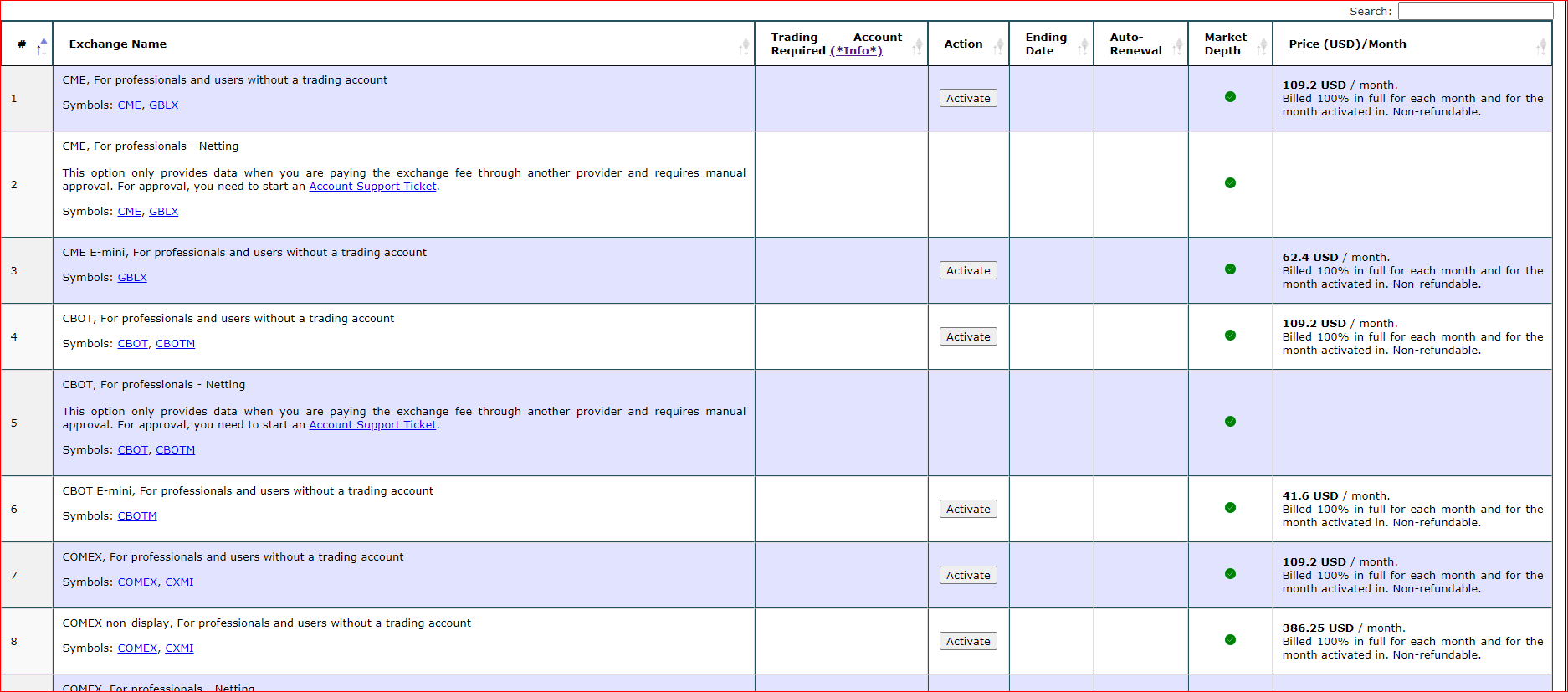This screenshot has width=1568, height=692.
Task: Open the GBLX symbol link in row 1
Action: click(163, 105)
